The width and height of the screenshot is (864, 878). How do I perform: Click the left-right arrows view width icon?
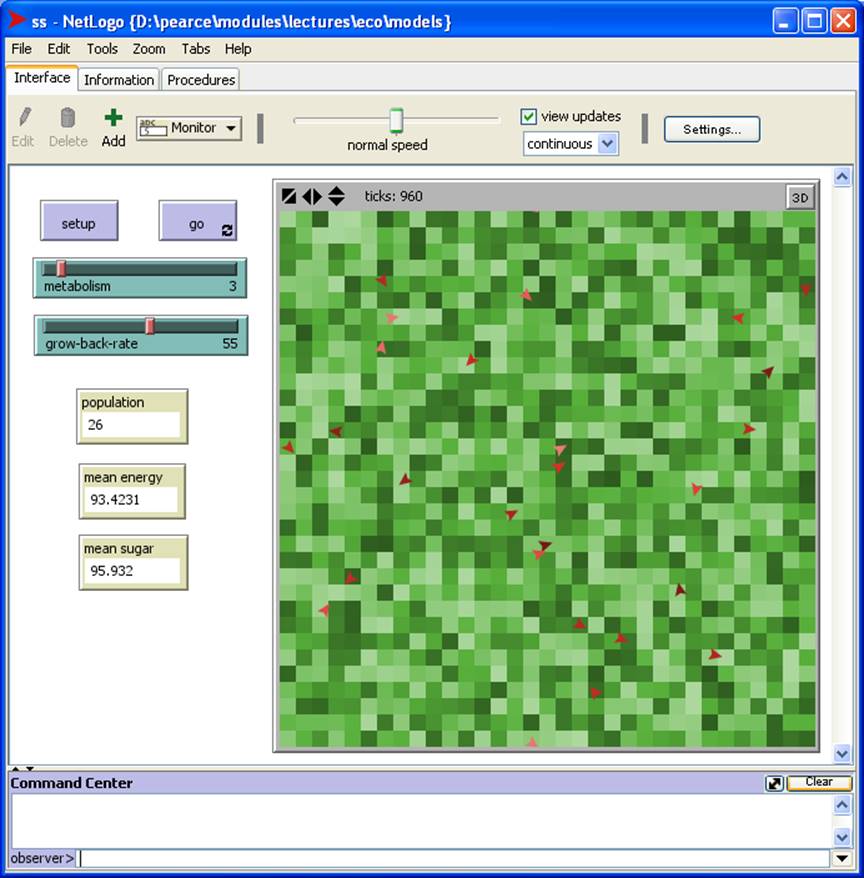[312, 197]
